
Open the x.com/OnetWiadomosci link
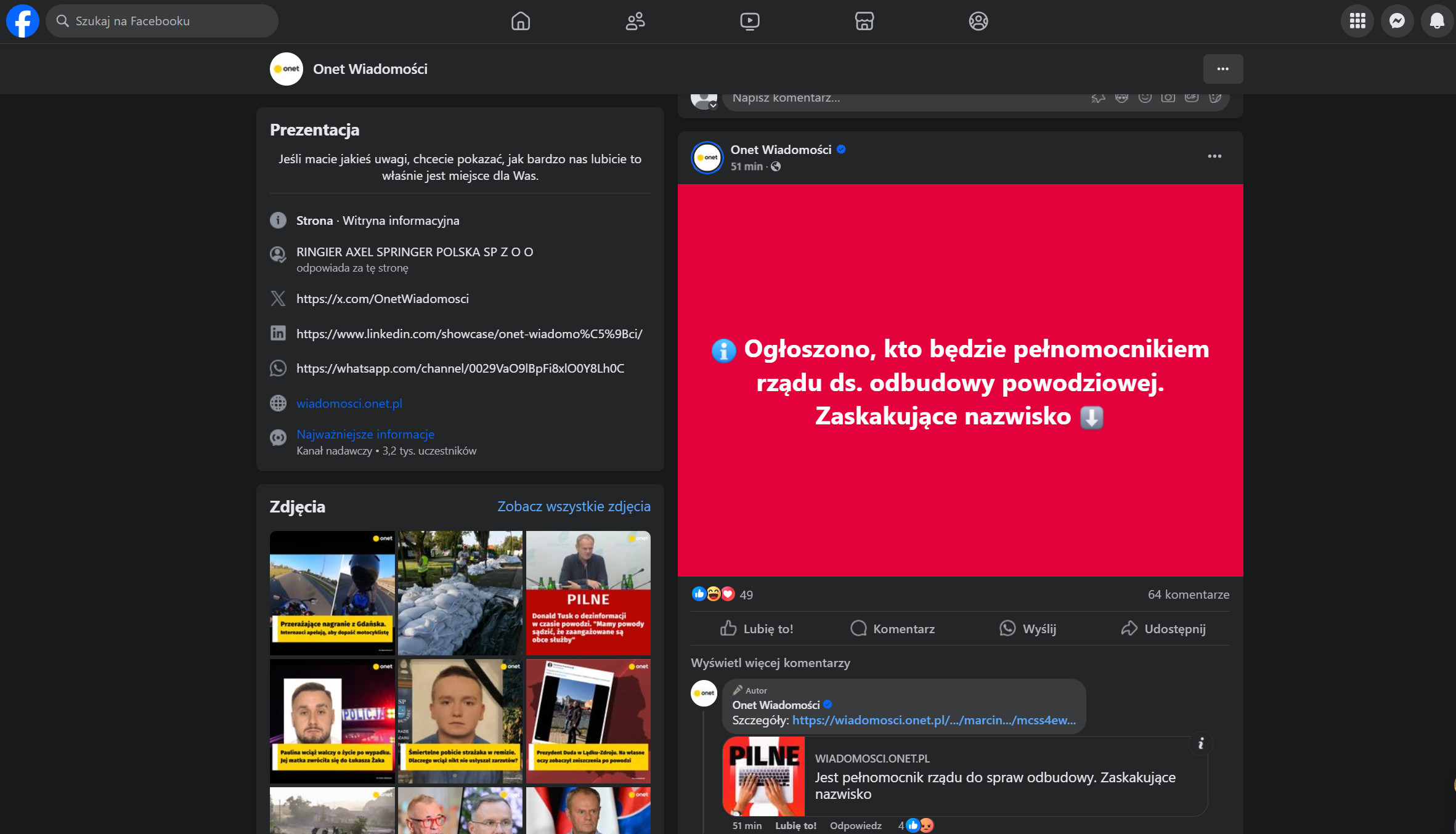click(383, 299)
